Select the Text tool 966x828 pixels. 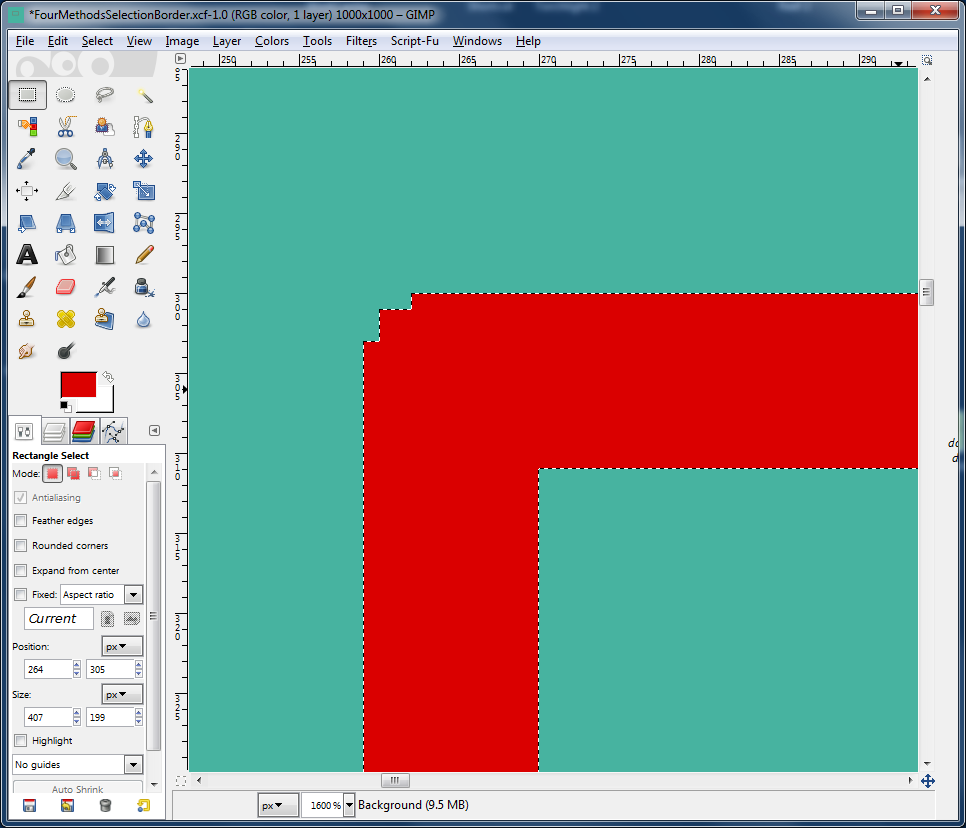tap(27, 254)
